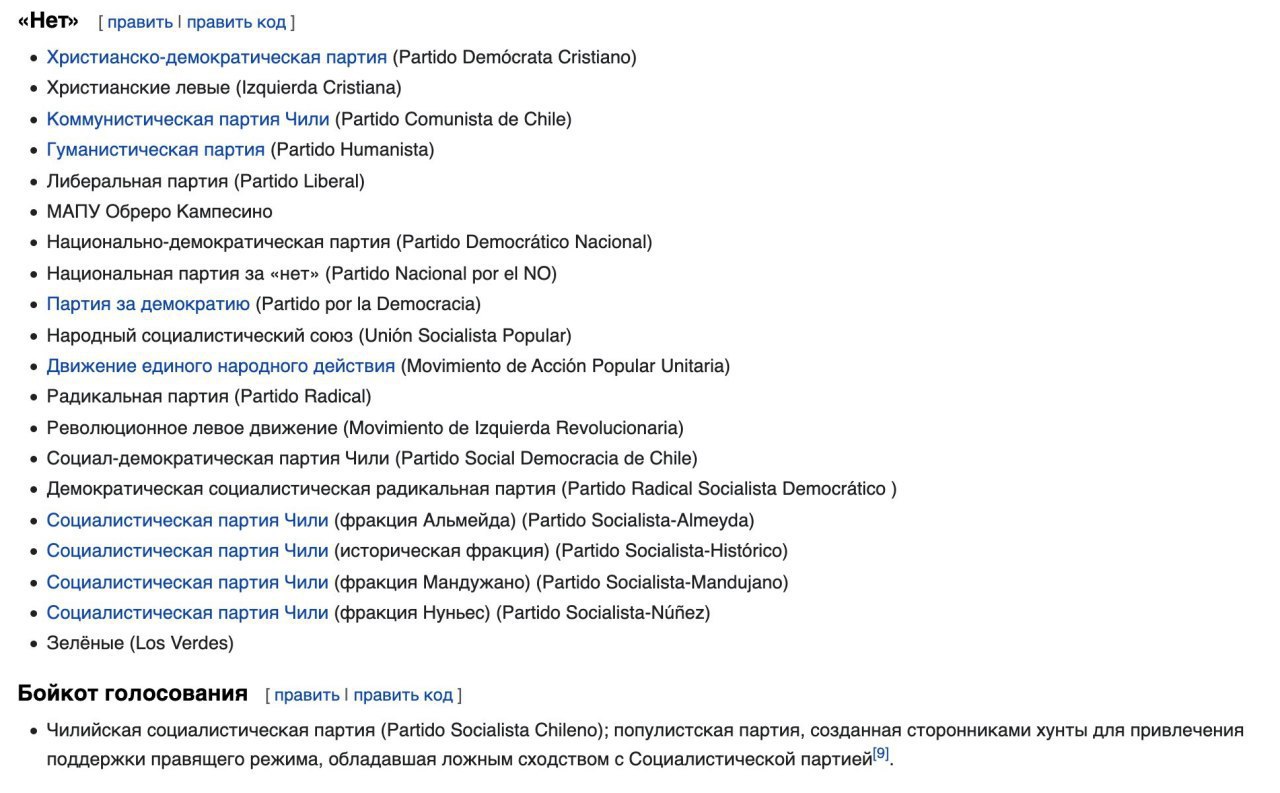The width and height of the screenshot is (1280, 793).
Task: Select the Радикальная партия (Partido Radical) entry
Action: point(208,396)
